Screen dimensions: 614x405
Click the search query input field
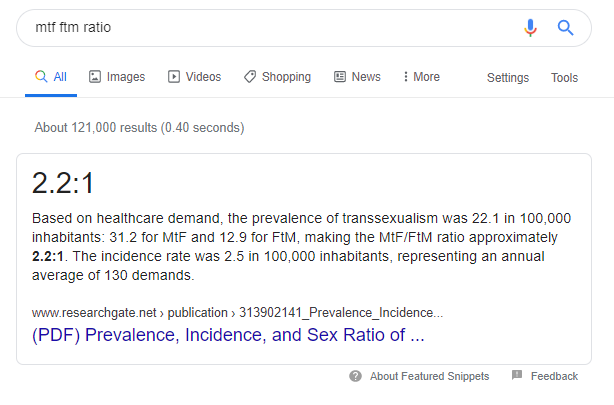[x=260, y=28]
